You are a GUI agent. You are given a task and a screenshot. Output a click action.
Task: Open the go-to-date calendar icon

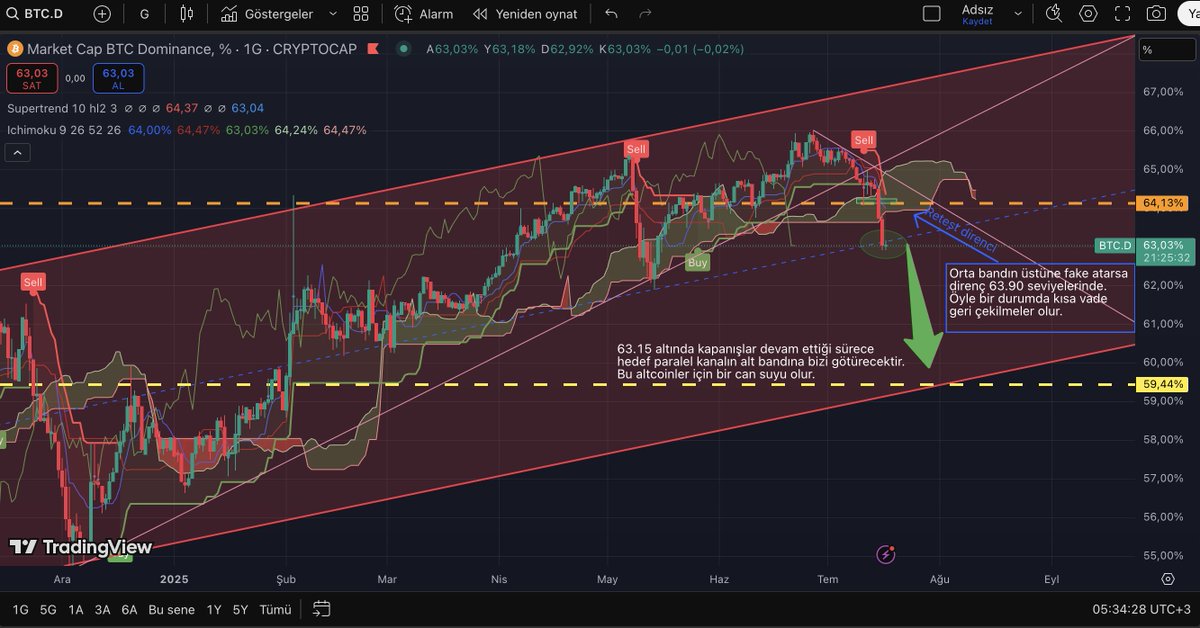pos(321,609)
